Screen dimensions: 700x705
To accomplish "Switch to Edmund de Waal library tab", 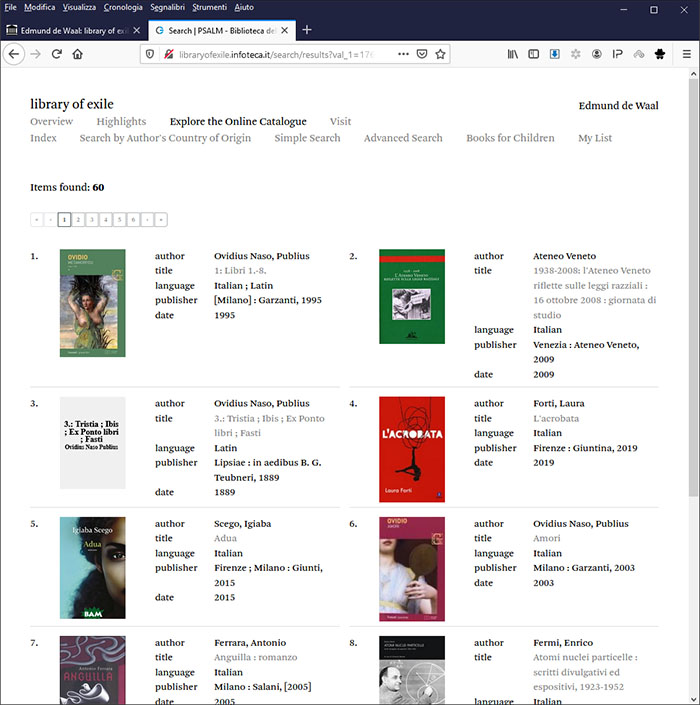I will point(73,31).
